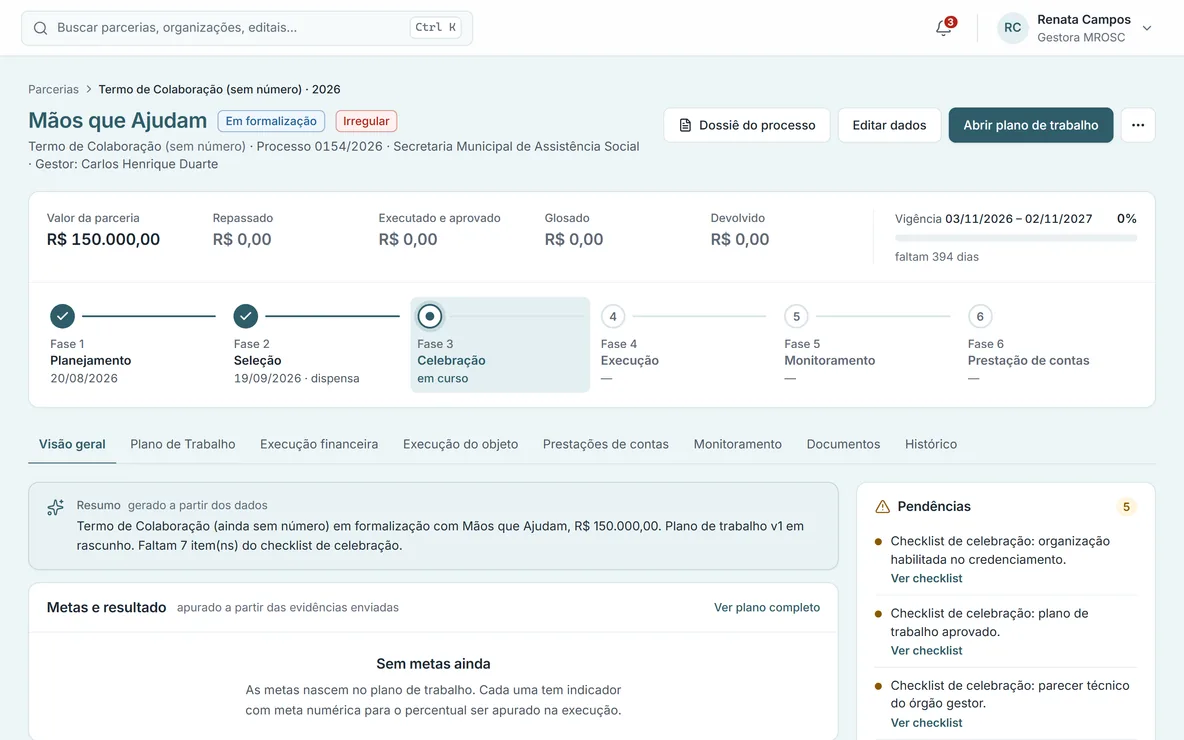The image size is (1184, 740).
Task: Focus the search parcerias input field
Action: tap(247, 28)
